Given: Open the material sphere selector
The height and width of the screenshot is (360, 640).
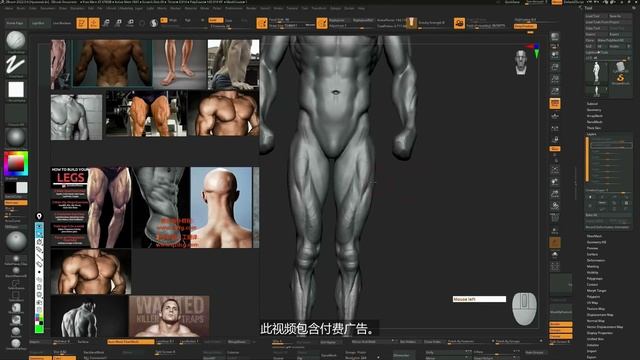Looking at the screenshot, I should click(16, 138).
